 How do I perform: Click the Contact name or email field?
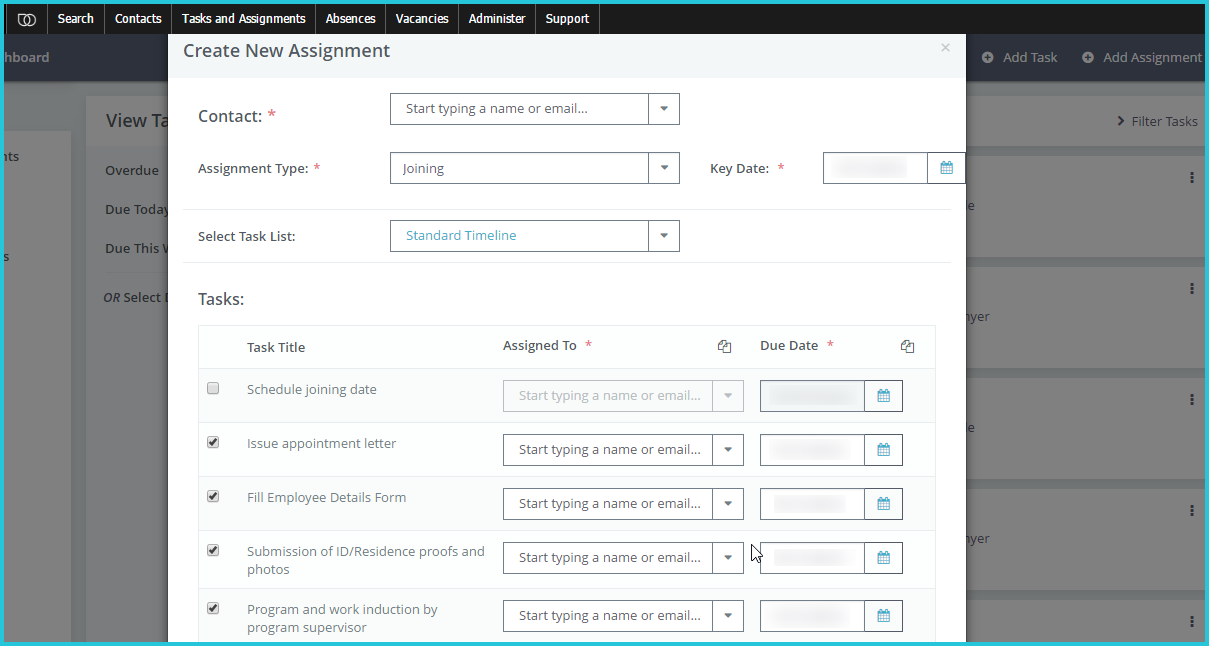520,109
